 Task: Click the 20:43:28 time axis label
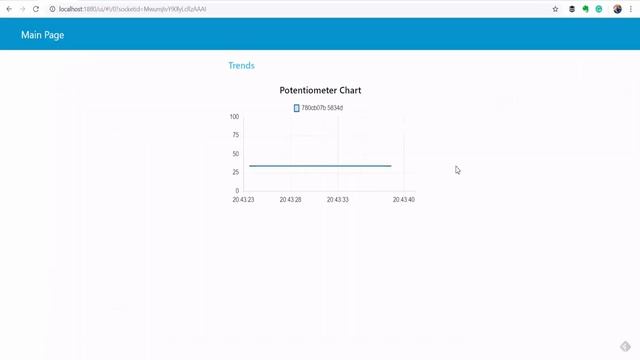coord(290,200)
